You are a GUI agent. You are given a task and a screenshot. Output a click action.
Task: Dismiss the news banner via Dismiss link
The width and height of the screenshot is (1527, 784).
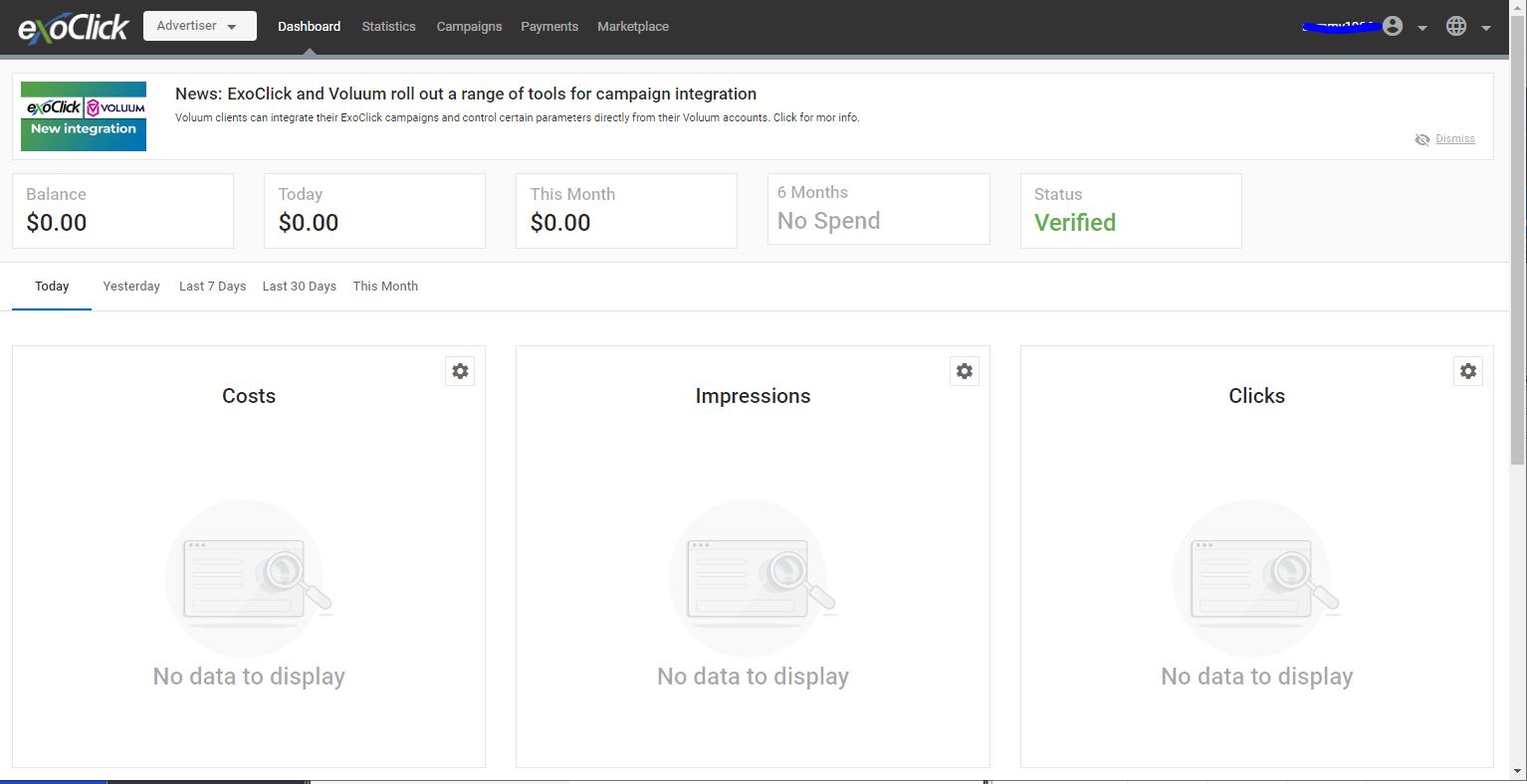(1455, 139)
